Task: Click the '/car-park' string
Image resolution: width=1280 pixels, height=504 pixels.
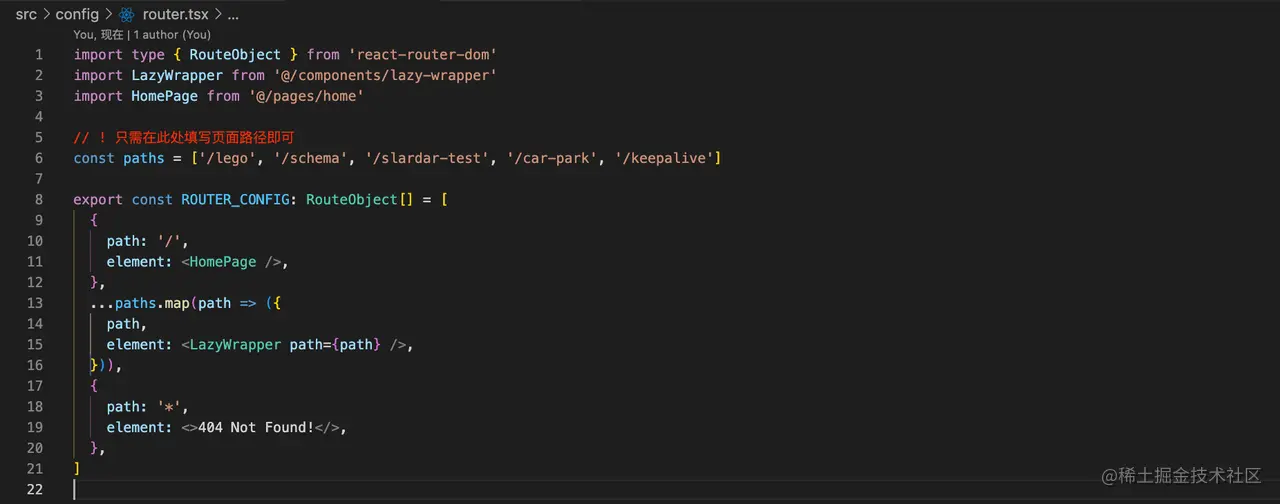Action: click(551, 158)
